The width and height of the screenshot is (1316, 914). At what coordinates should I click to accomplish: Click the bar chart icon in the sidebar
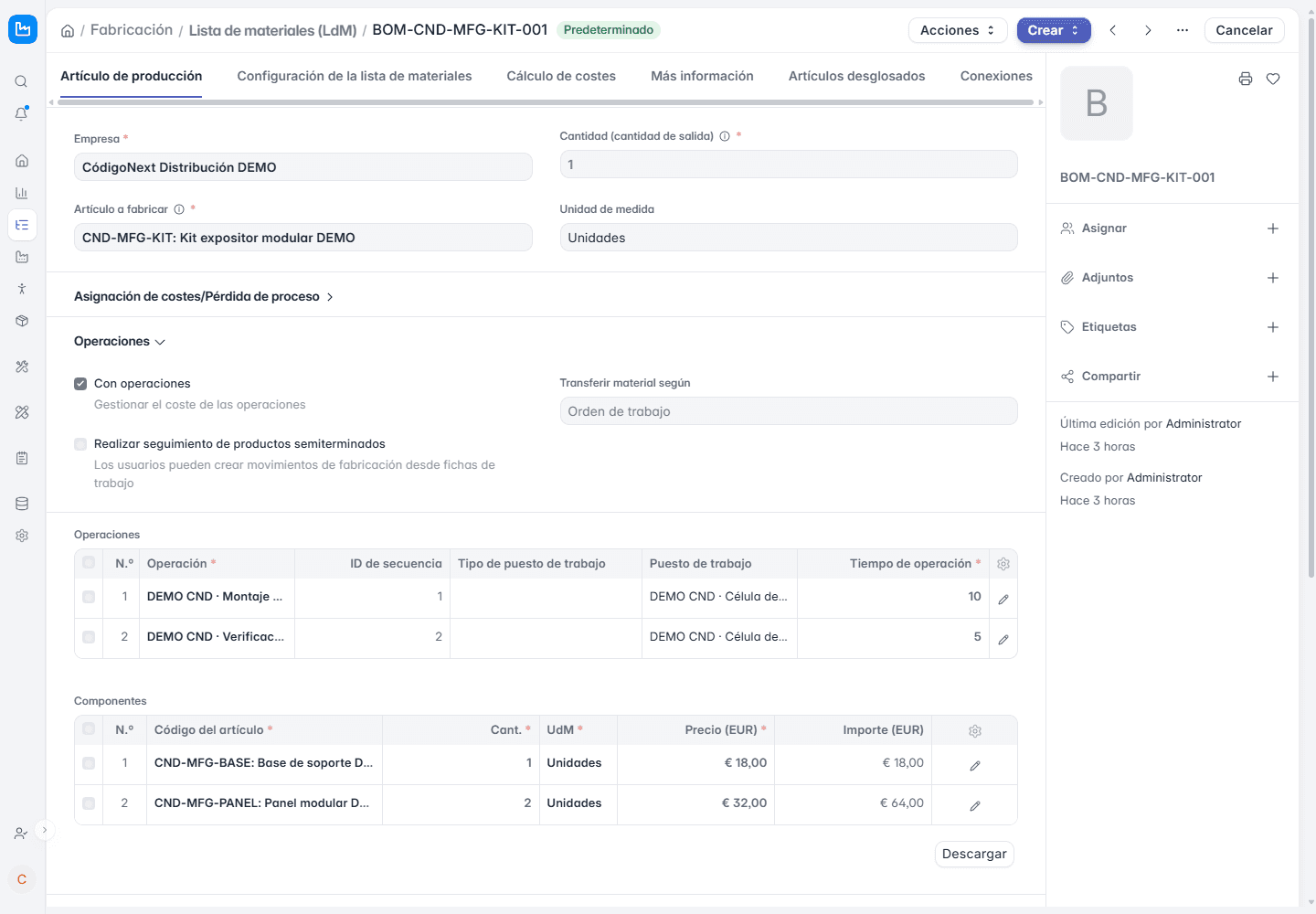(x=21, y=193)
